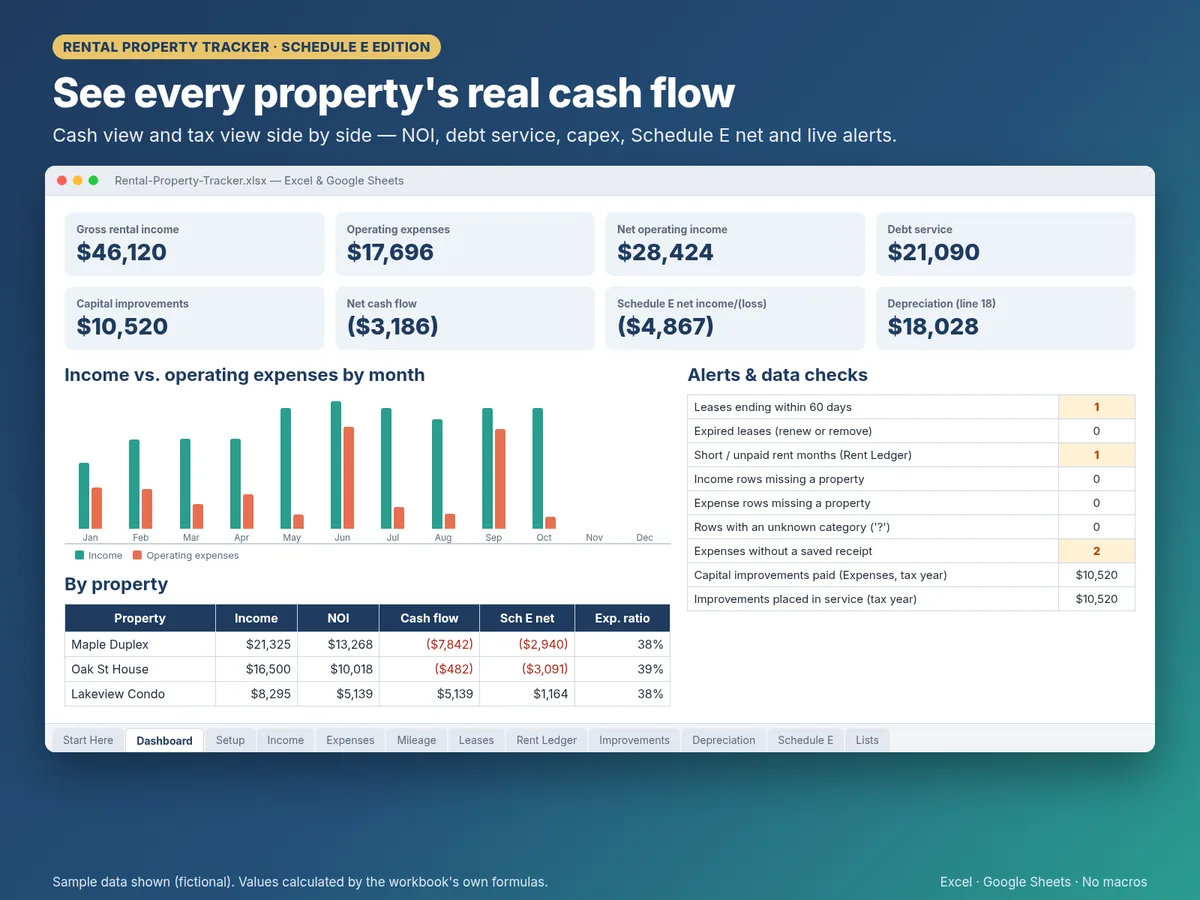The image size is (1200, 900).
Task: Click the 'Rental Property Tracker · Schedule E Edition' badge
Action: point(246,47)
